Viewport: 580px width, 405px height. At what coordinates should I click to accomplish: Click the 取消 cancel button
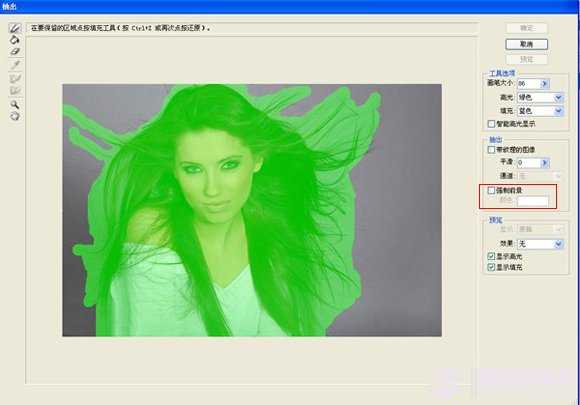[526, 44]
